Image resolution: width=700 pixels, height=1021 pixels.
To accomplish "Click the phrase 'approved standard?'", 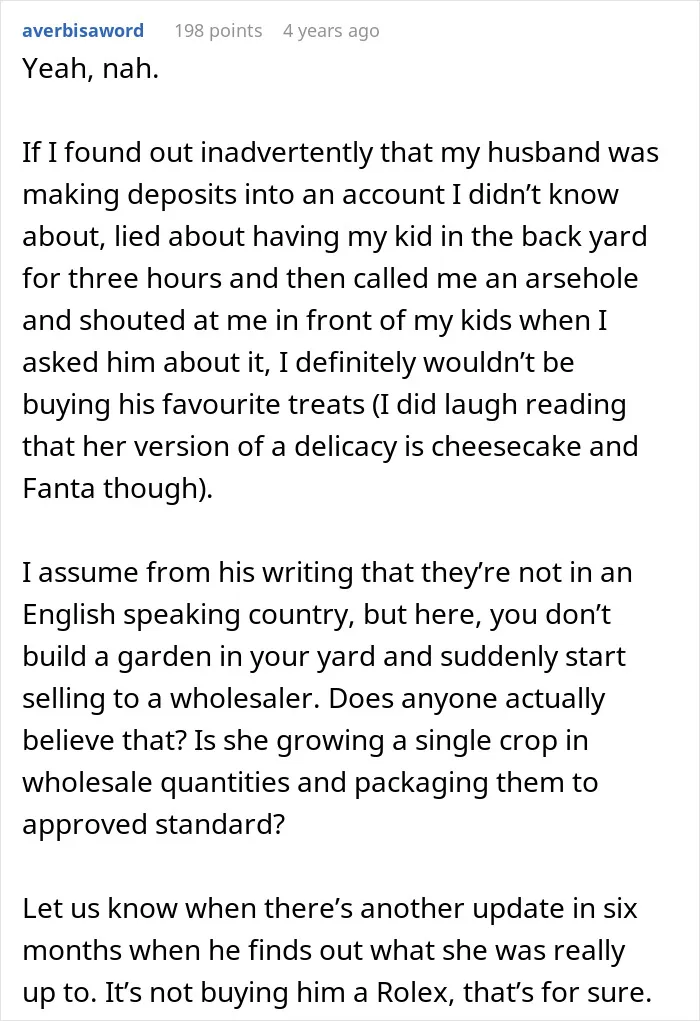I will 154,824.
